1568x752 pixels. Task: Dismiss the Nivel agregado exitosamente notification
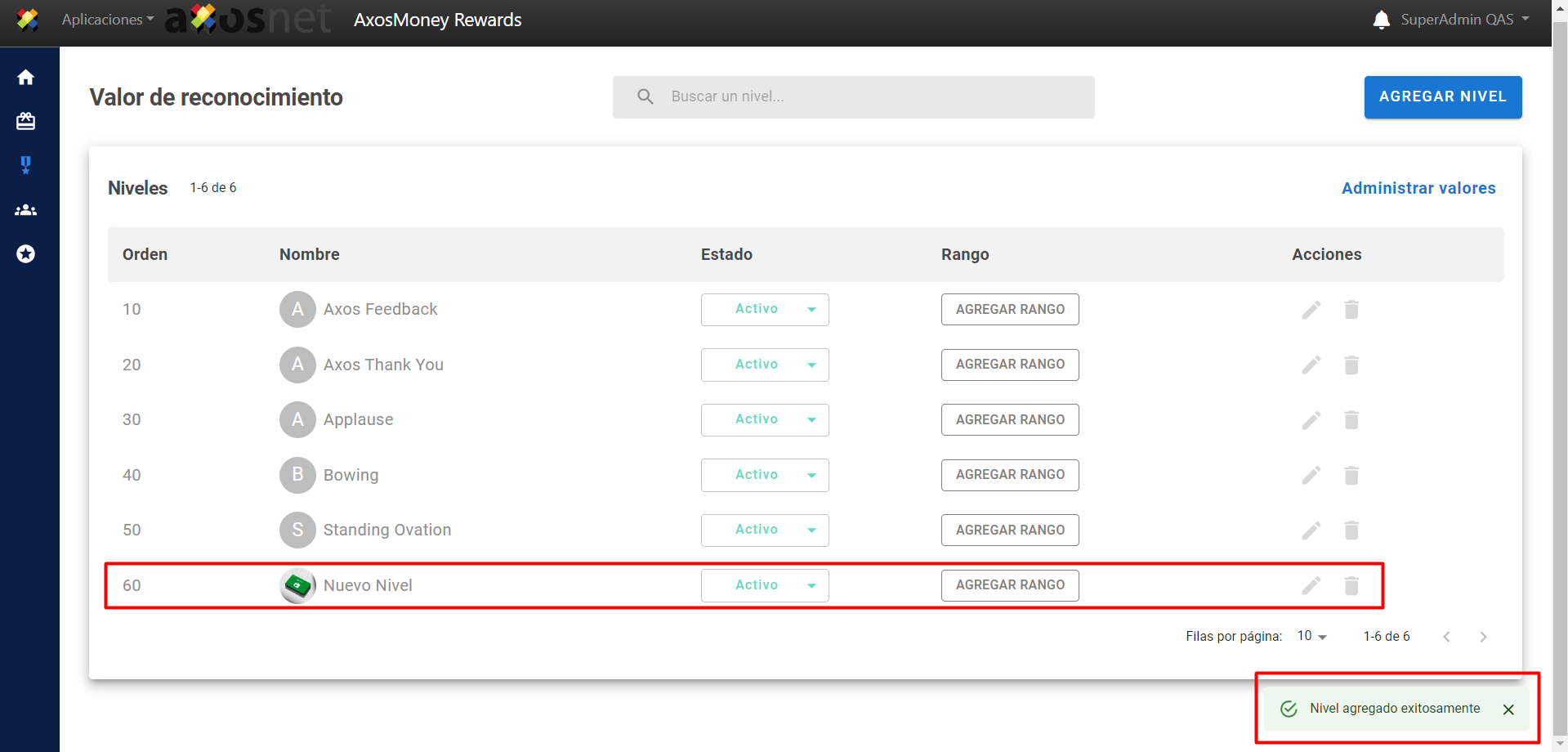pos(1508,709)
